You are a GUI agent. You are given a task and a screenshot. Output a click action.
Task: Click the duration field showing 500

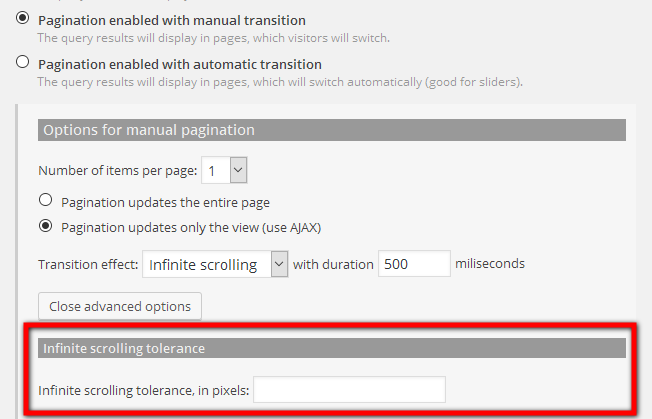tap(414, 264)
